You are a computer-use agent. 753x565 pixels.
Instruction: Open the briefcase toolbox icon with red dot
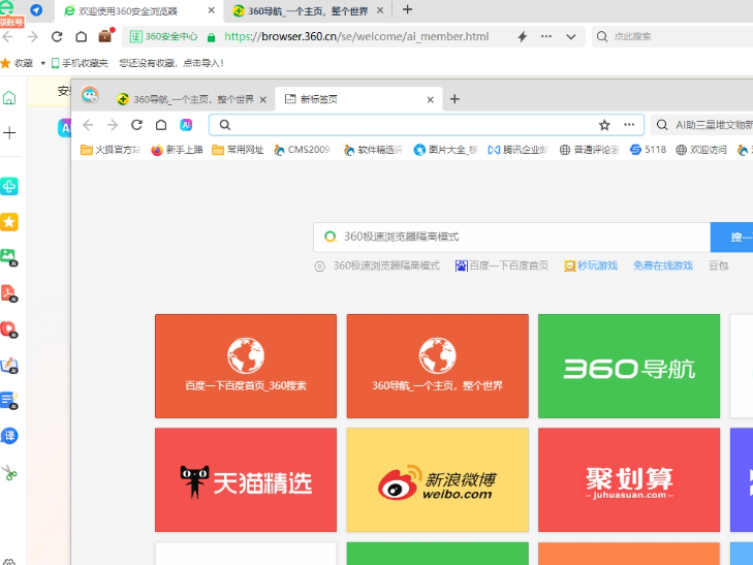point(106,36)
